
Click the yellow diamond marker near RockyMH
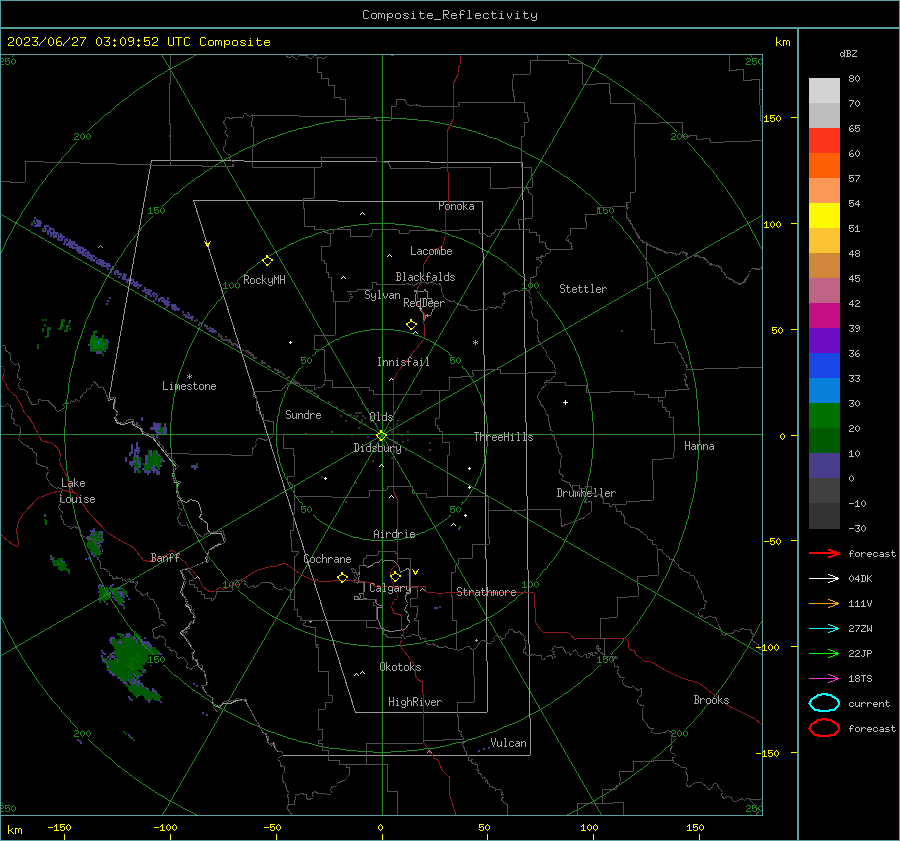267,261
